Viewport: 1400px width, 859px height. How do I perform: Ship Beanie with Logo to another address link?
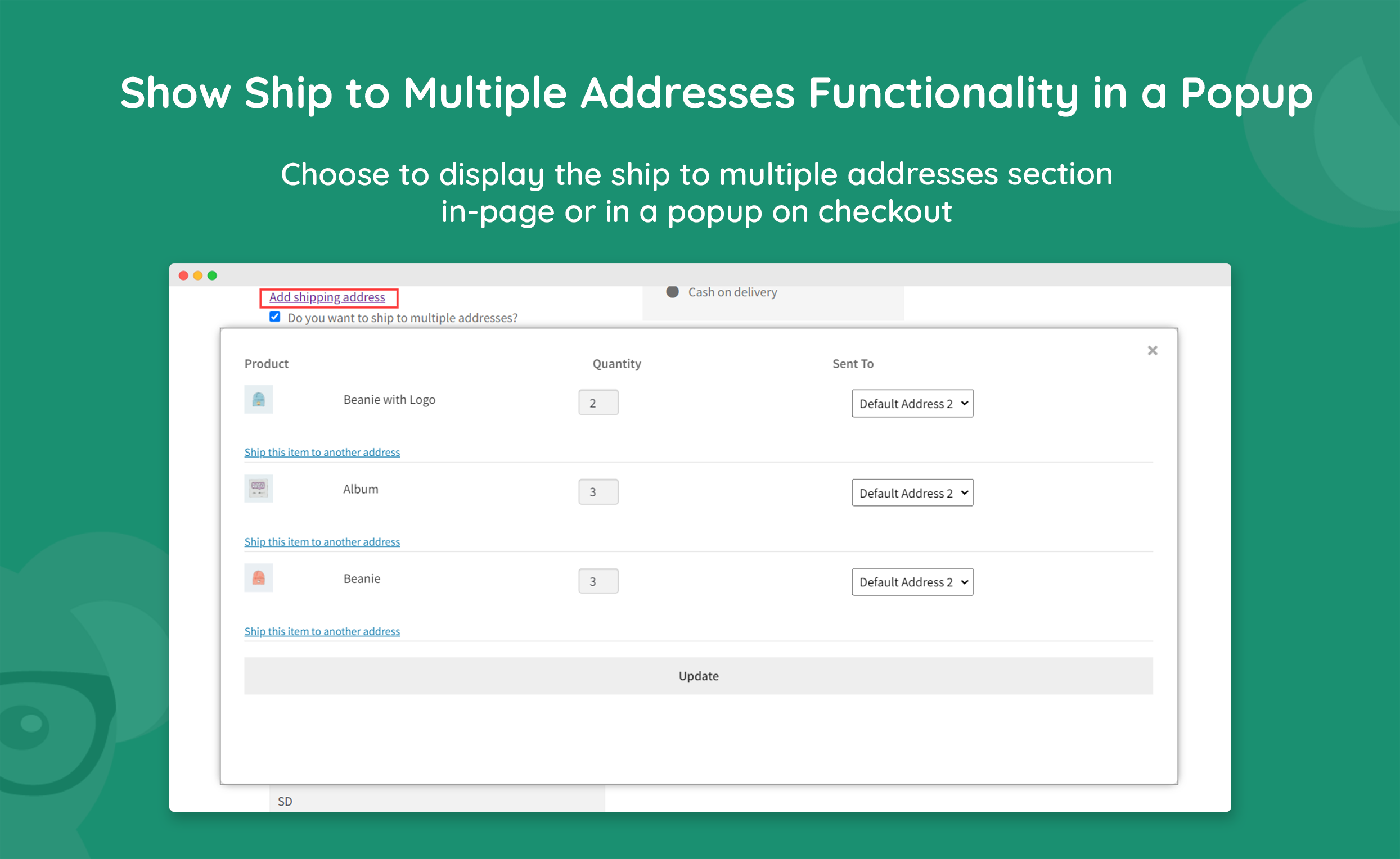(322, 452)
